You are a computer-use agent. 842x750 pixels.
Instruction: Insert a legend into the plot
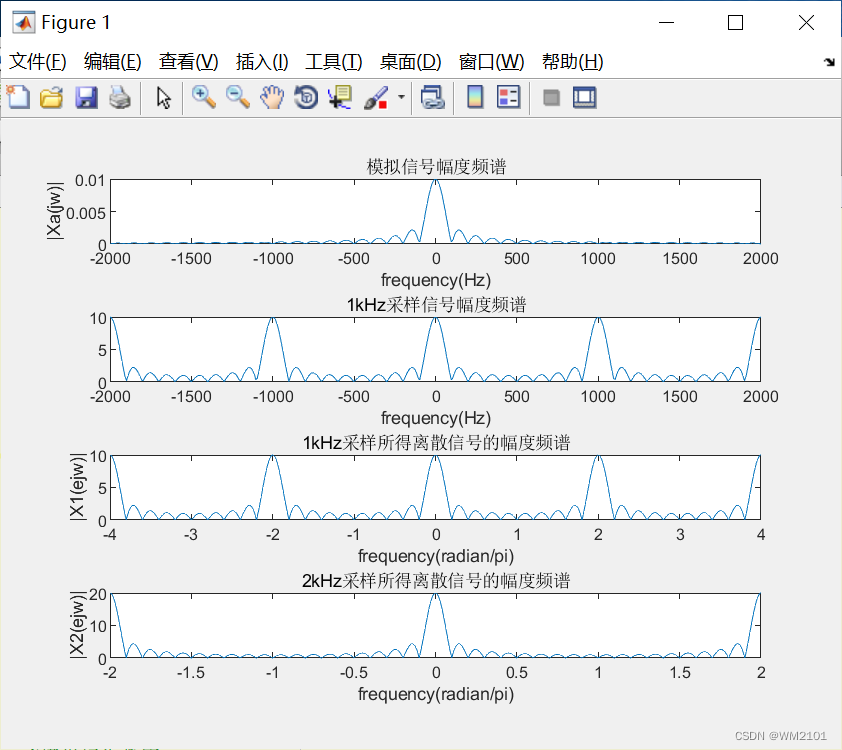point(506,97)
